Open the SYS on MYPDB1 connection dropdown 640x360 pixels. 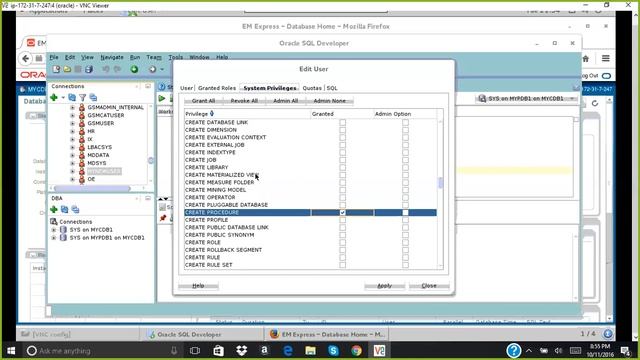(572, 99)
